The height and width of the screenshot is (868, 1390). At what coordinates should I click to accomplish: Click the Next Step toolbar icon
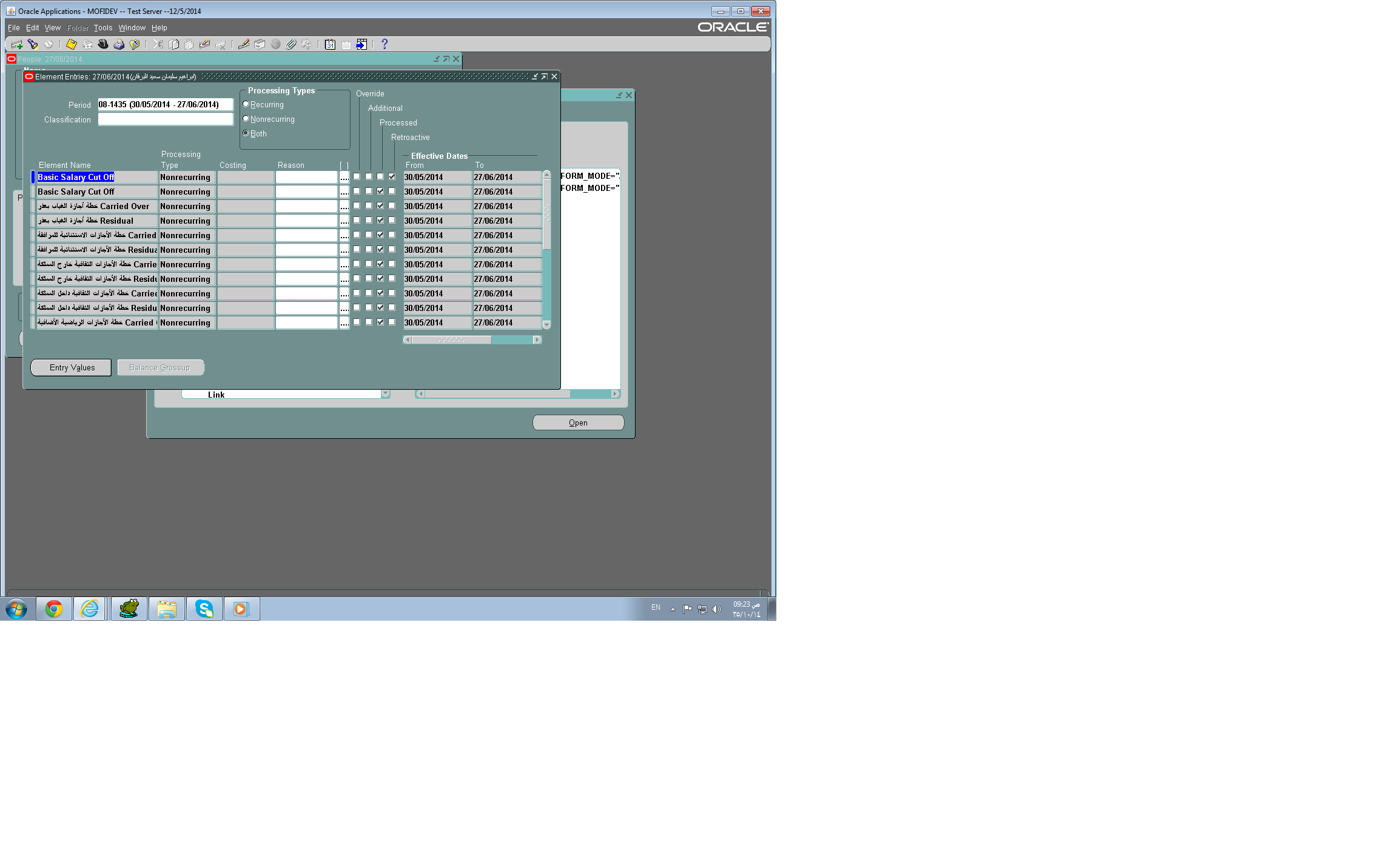point(87,44)
